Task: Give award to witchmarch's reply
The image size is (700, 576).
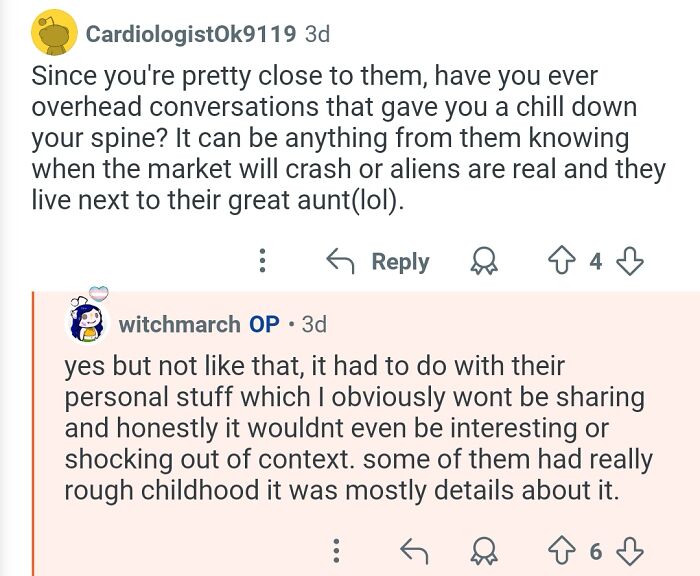Action: click(484, 551)
